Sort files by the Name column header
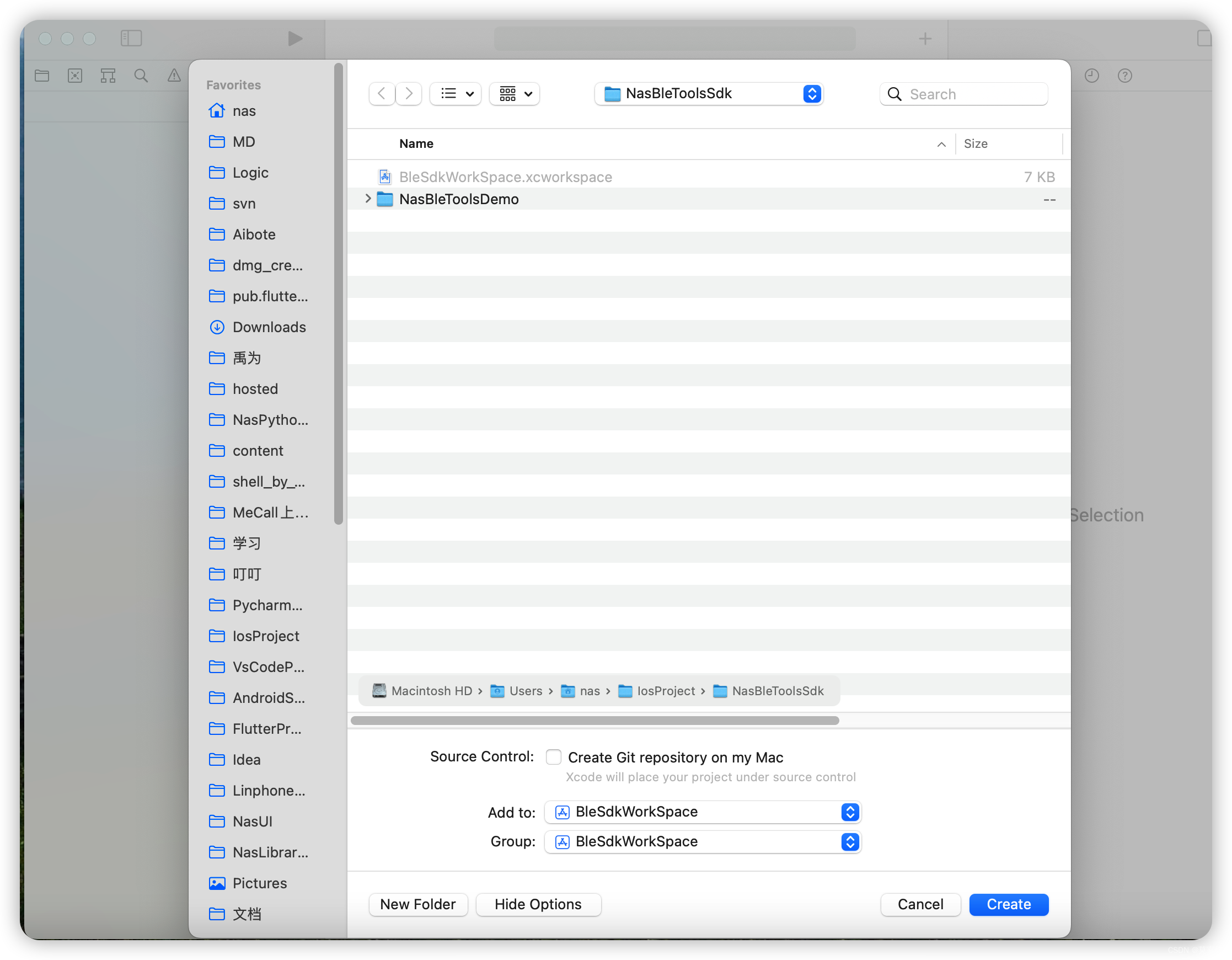 tap(416, 144)
